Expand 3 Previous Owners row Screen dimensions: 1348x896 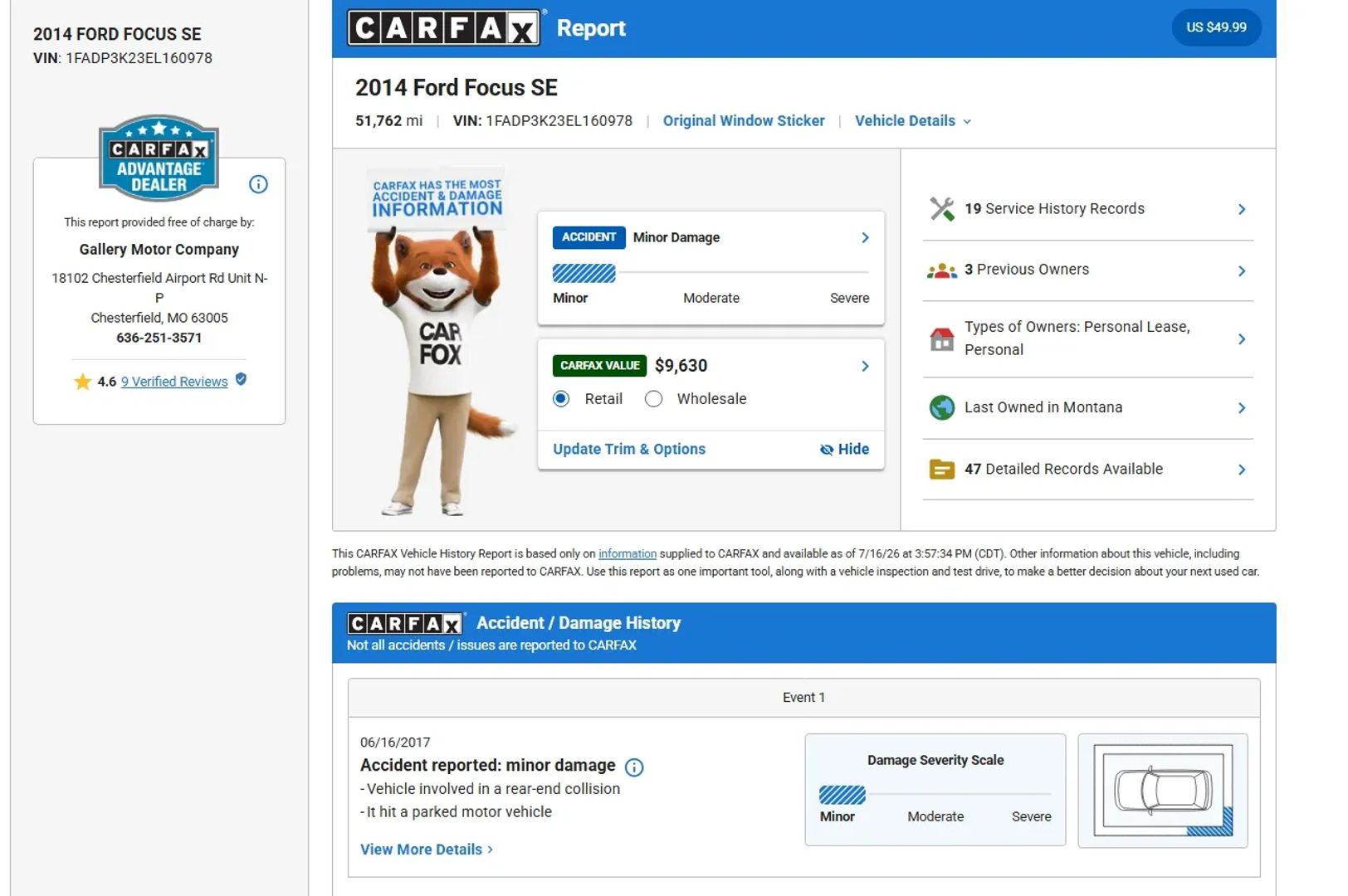[1088, 270]
